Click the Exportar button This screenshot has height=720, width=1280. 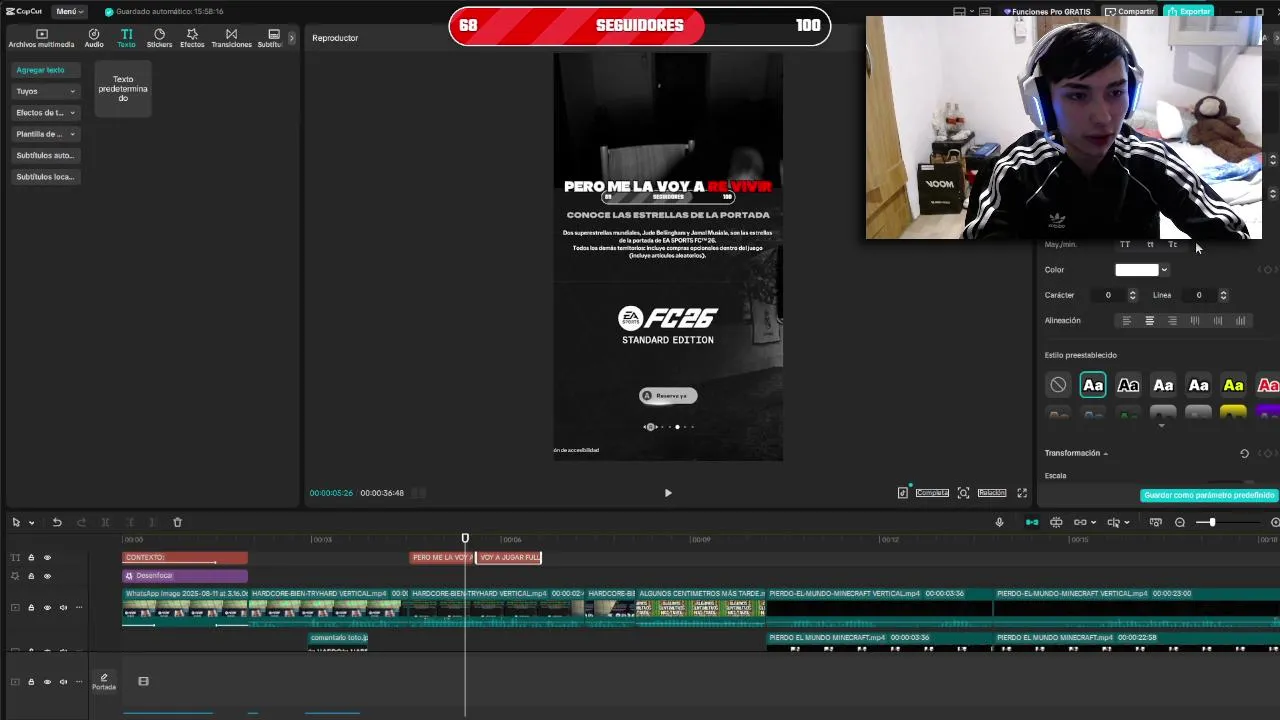(1189, 11)
